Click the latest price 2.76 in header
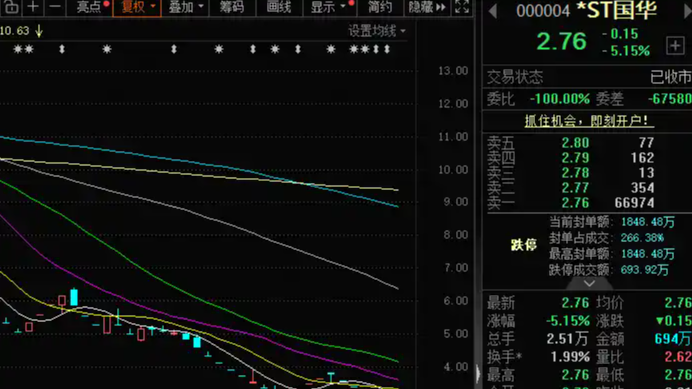Image resolution: width=692 pixels, height=389 pixels. point(561,42)
